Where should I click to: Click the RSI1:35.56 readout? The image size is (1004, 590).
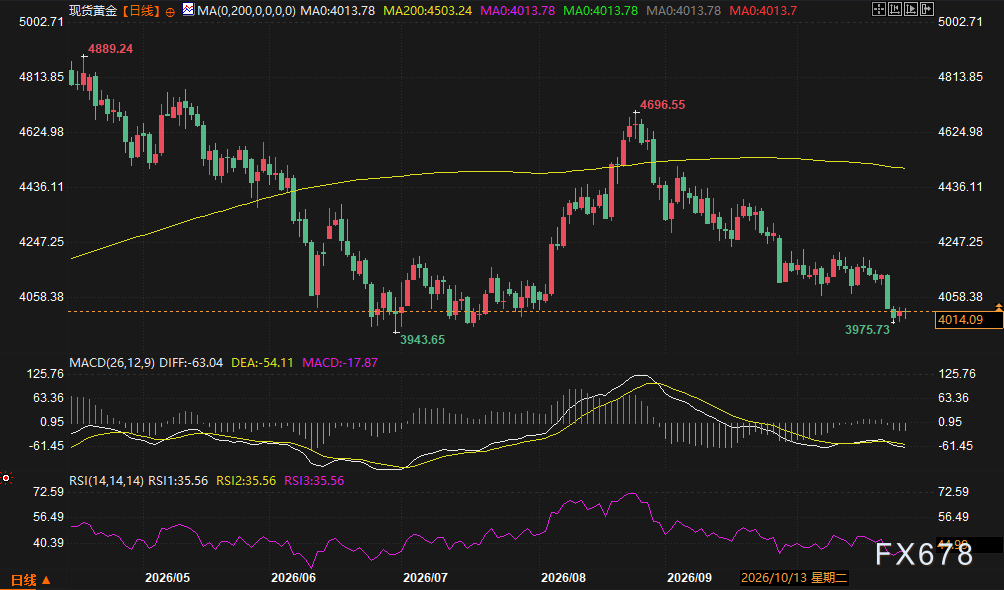178,480
